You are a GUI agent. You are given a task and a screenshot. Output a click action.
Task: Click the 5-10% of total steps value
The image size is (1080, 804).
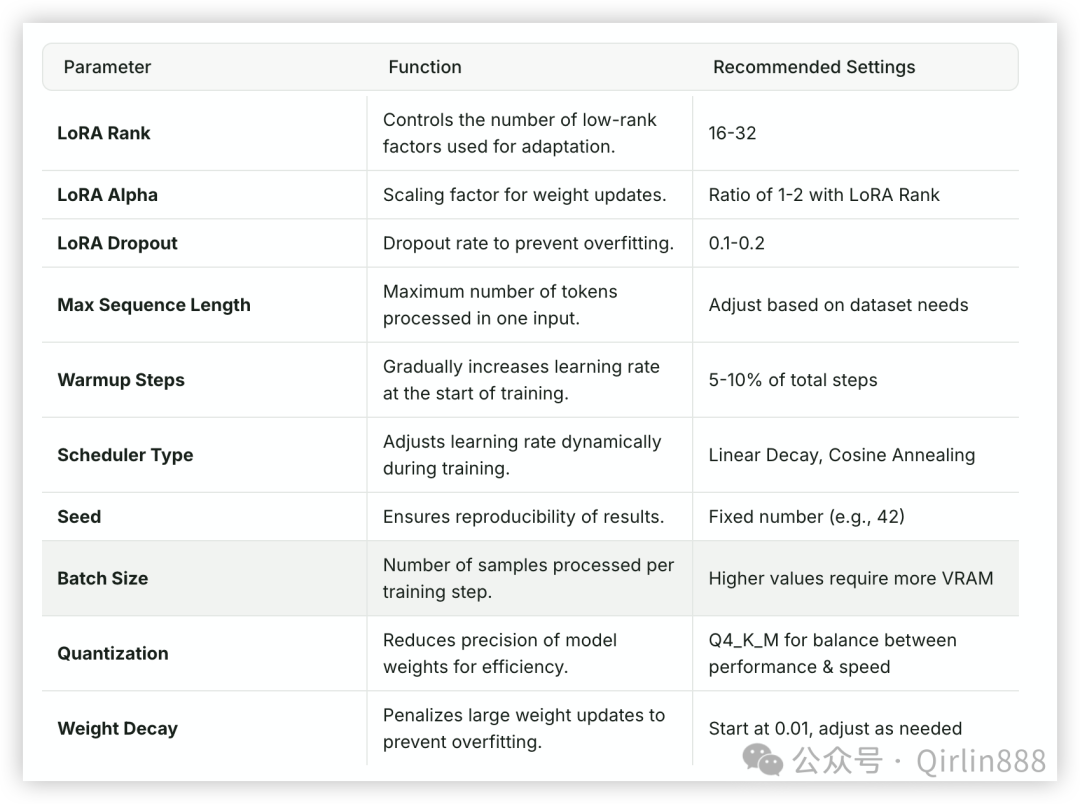[793, 380]
